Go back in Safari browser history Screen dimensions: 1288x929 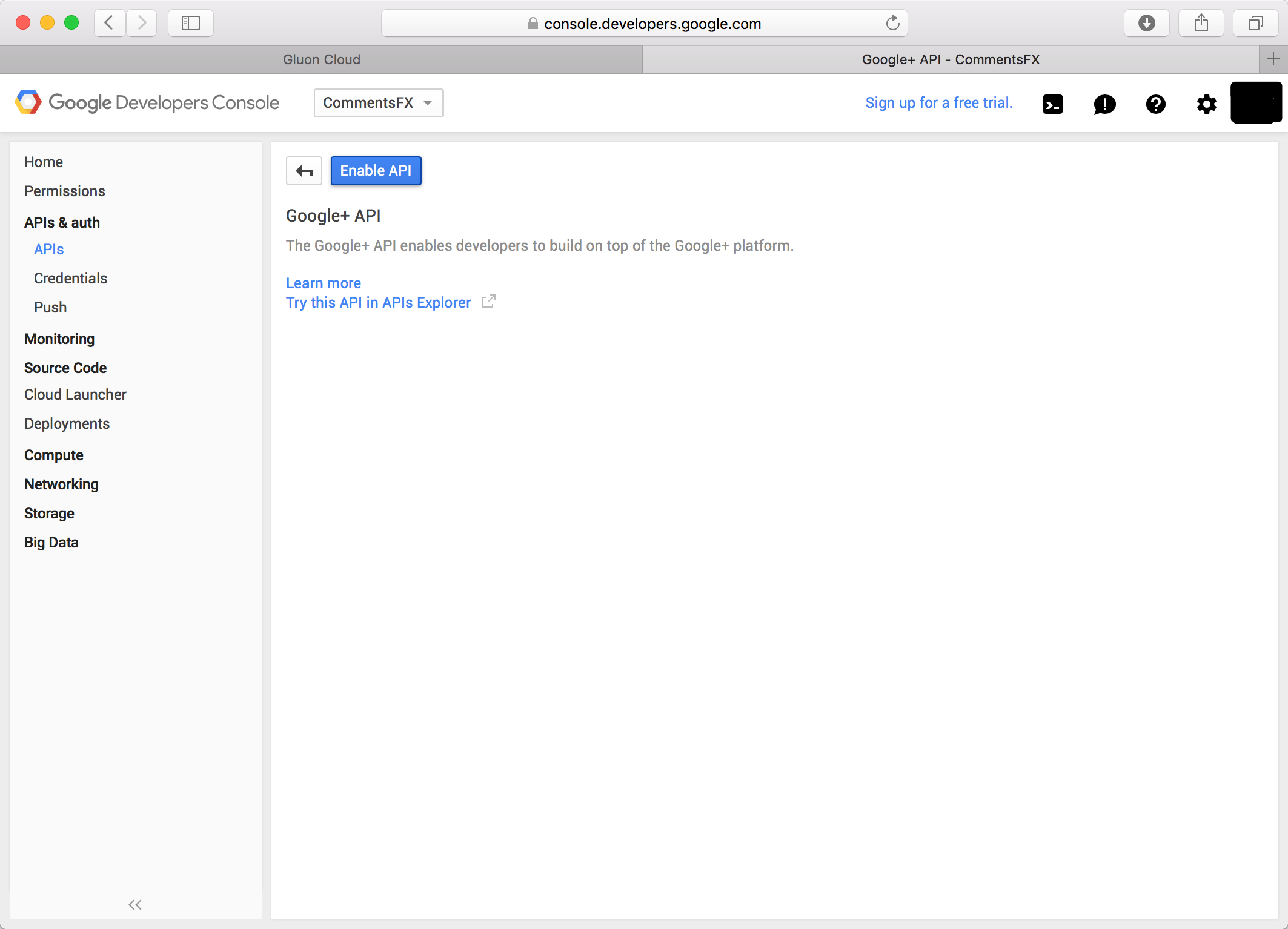(110, 23)
